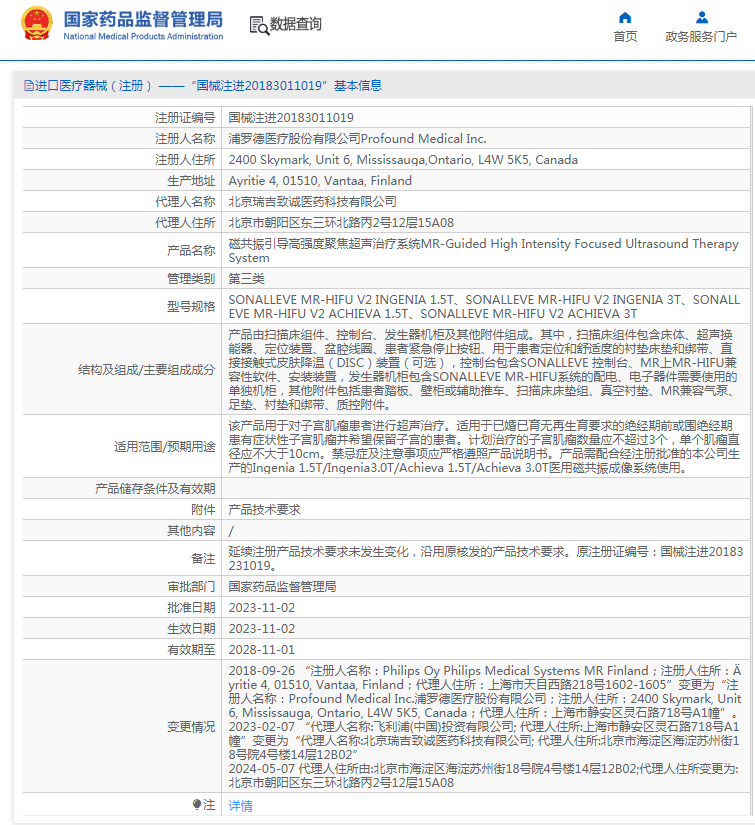The height and width of the screenshot is (825, 755).
Task: Select expiry date 2028-11-01
Action: [261, 649]
